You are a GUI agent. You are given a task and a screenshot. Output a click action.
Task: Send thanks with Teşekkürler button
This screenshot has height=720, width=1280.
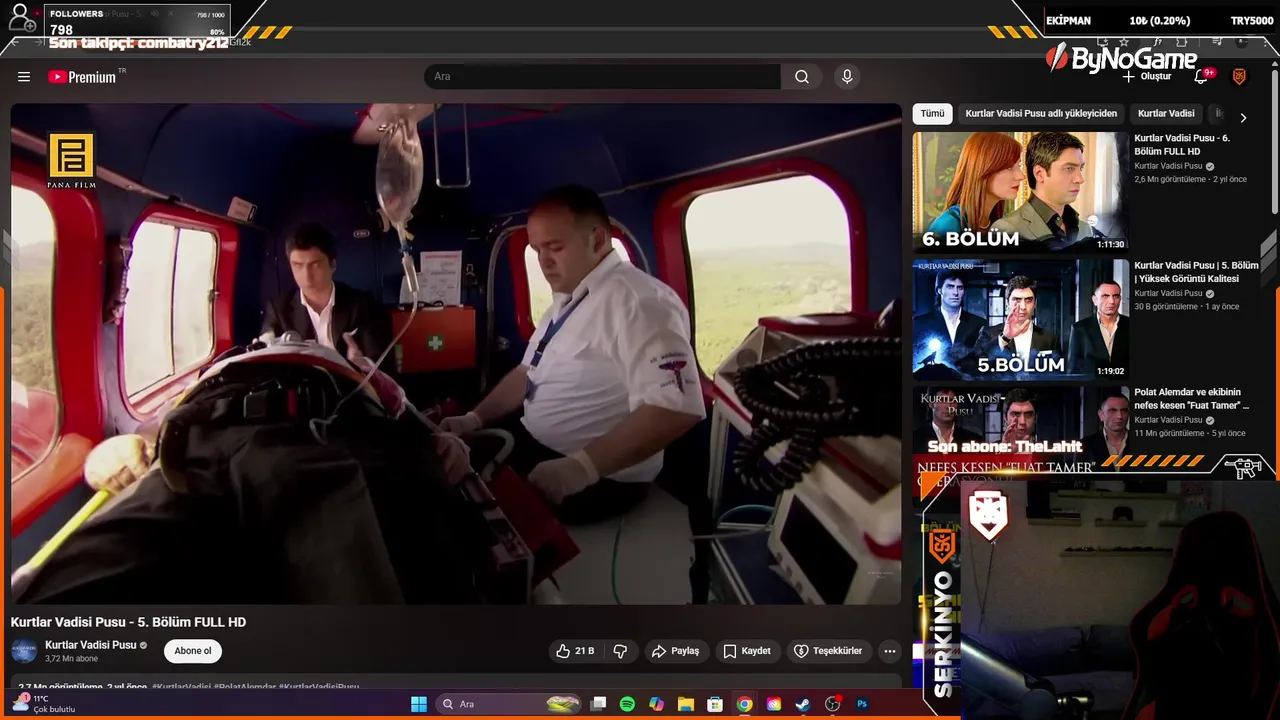(x=828, y=651)
